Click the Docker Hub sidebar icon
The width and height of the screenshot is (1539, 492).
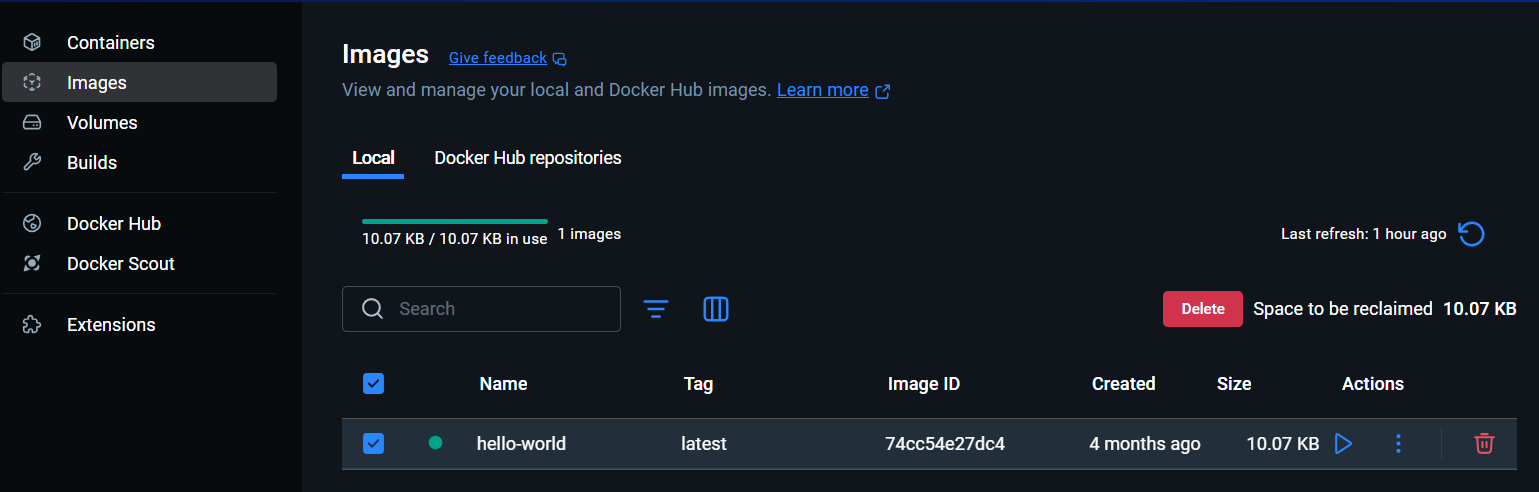click(x=32, y=224)
